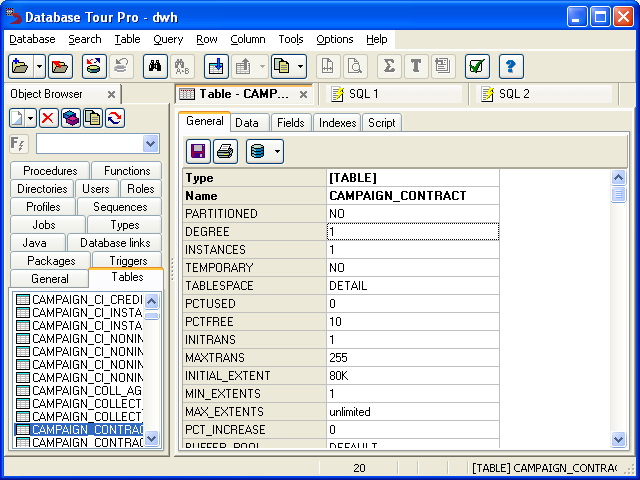The width and height of the screenshot is (640, 480).
Task: Open the Database menu
Action: 32,39
